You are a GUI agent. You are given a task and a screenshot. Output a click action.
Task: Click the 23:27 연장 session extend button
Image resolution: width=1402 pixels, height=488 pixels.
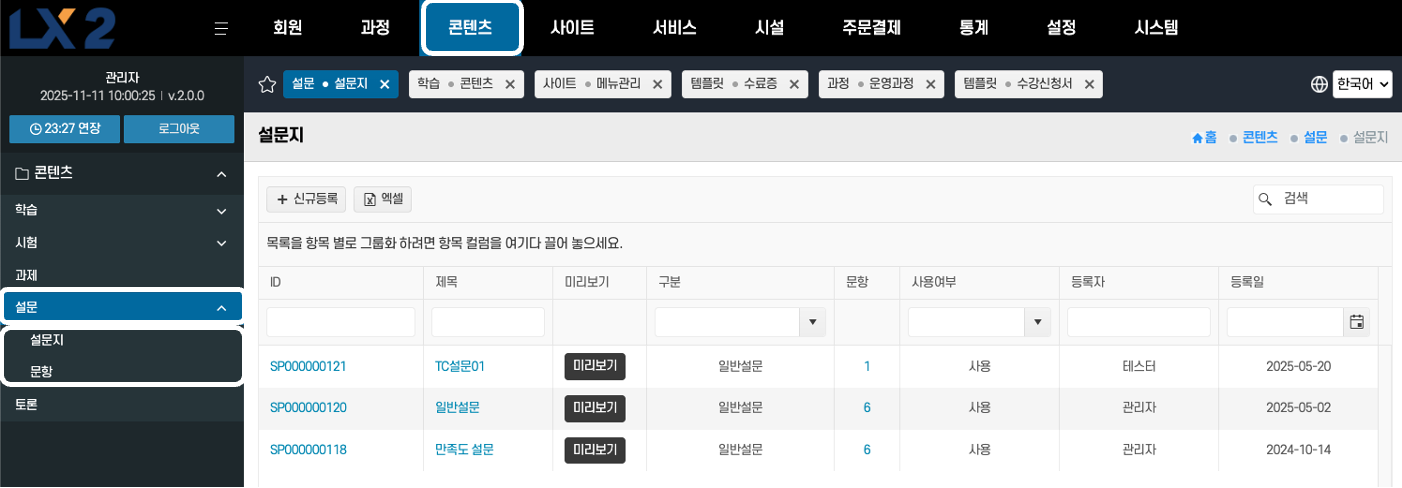click(x=64, y=129)
